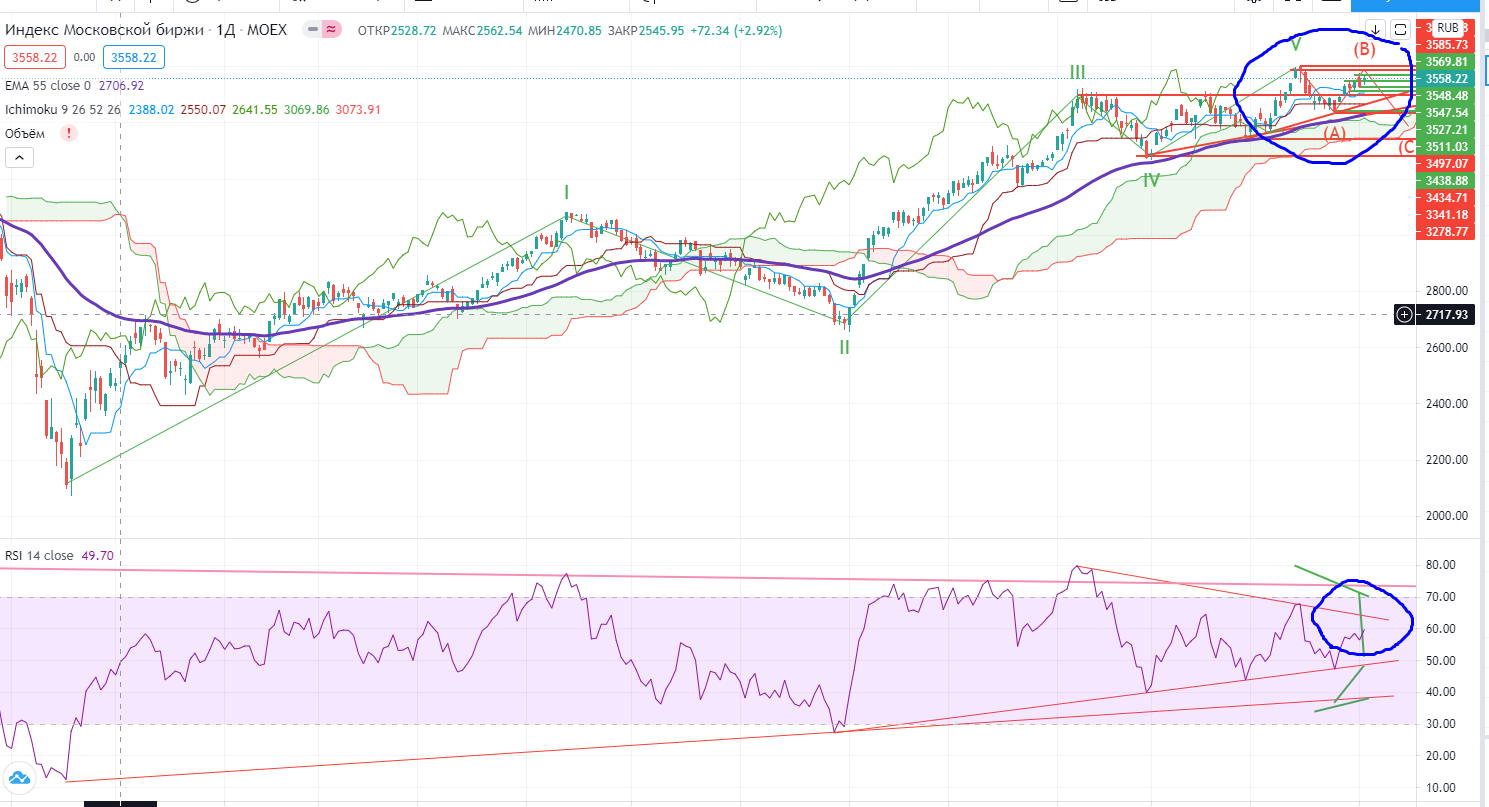
Task: Collapse the indicator legend with chevron button
Action: tap(19, 157)
